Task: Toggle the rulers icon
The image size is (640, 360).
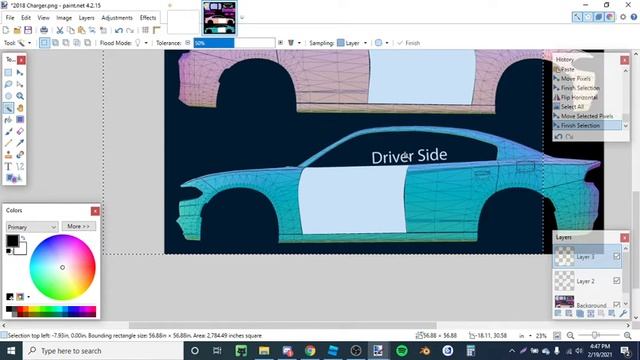Action: [156, 30]
